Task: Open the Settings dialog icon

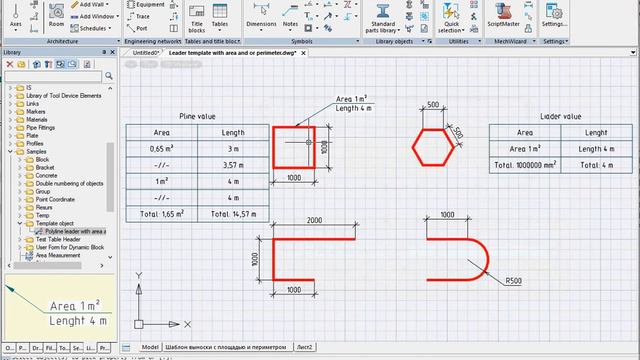Action: [x=554, y=16]
